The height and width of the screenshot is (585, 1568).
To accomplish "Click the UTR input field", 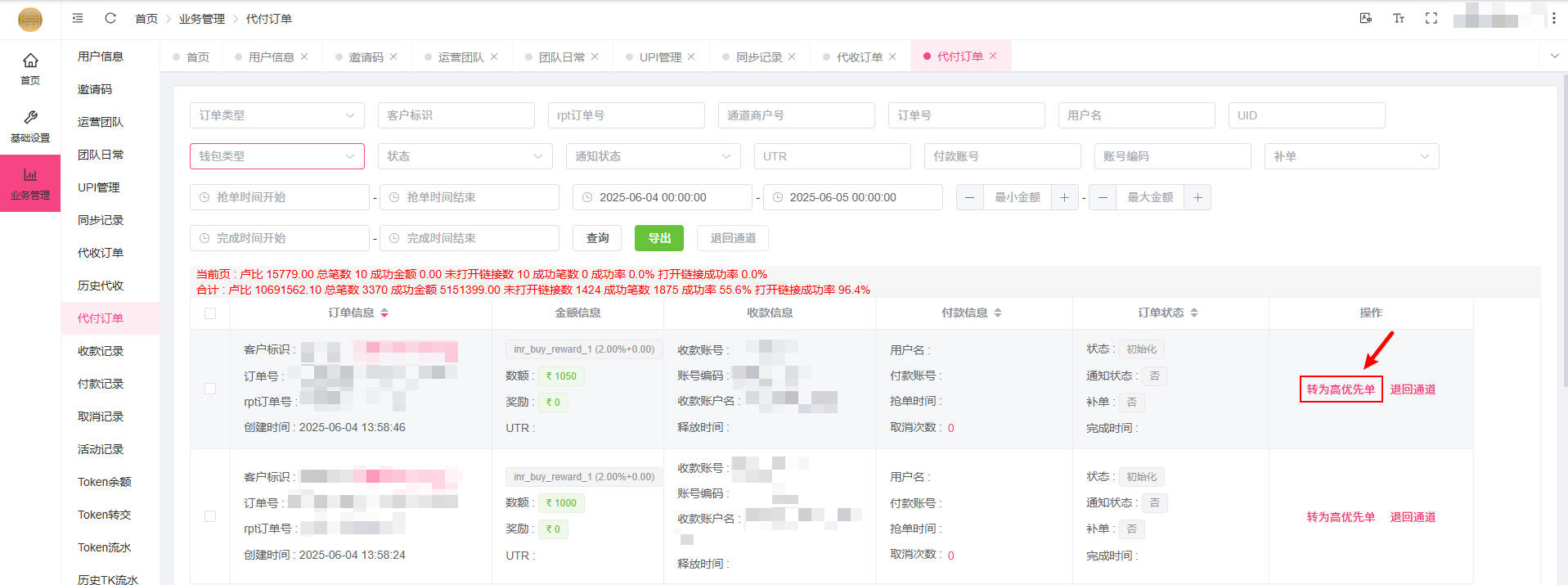I will 832,156.
